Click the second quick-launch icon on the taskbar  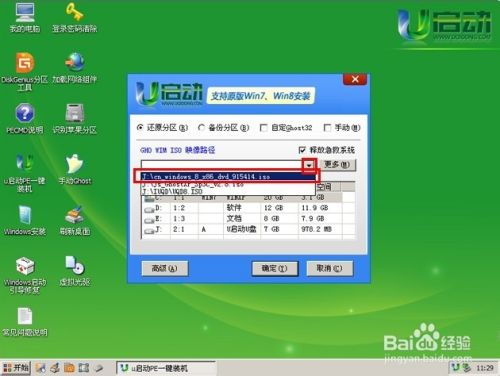[x=55, y=368]
